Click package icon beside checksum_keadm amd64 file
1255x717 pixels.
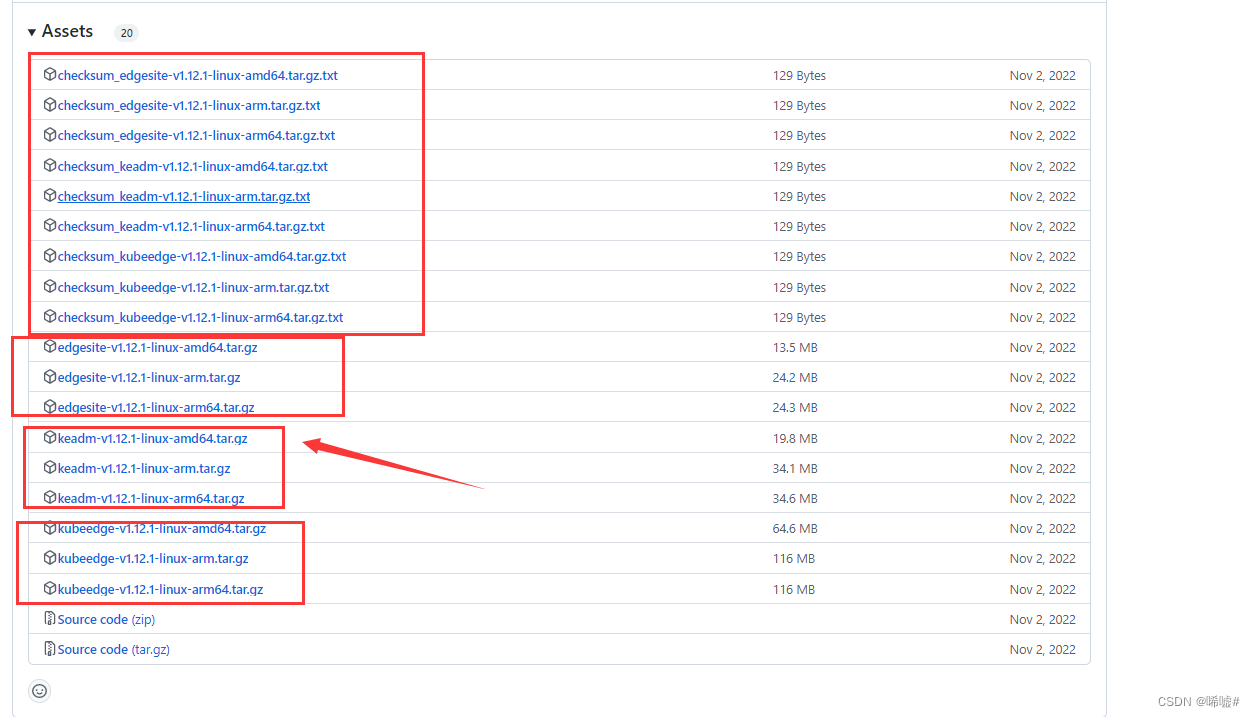50,166
